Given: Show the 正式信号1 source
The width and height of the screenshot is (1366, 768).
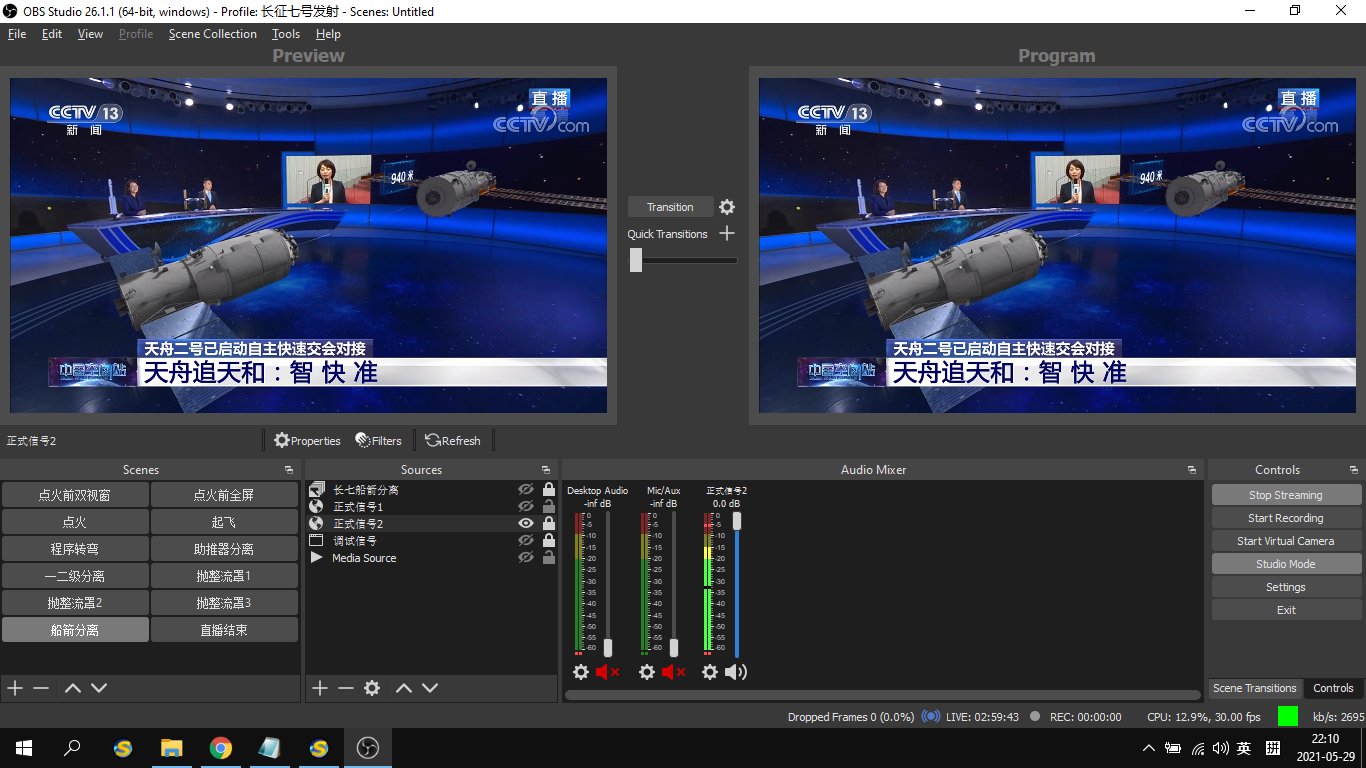Looking at the screenshot, I should (x=526, y=507).
